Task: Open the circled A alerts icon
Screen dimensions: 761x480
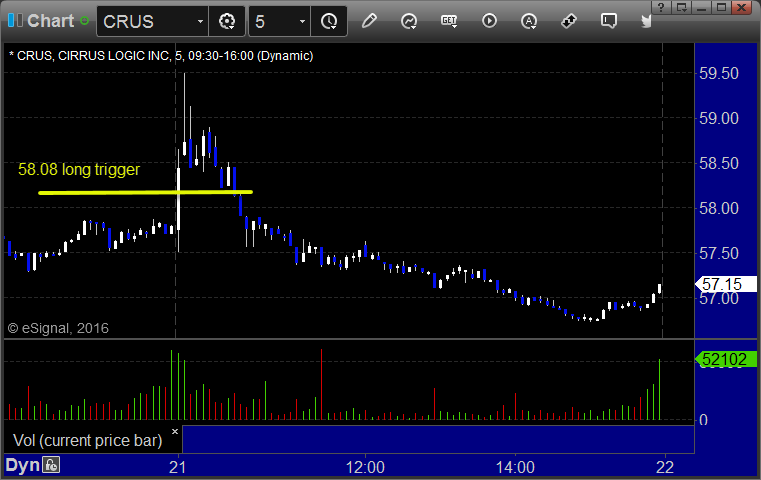Action: click(529, 21)
